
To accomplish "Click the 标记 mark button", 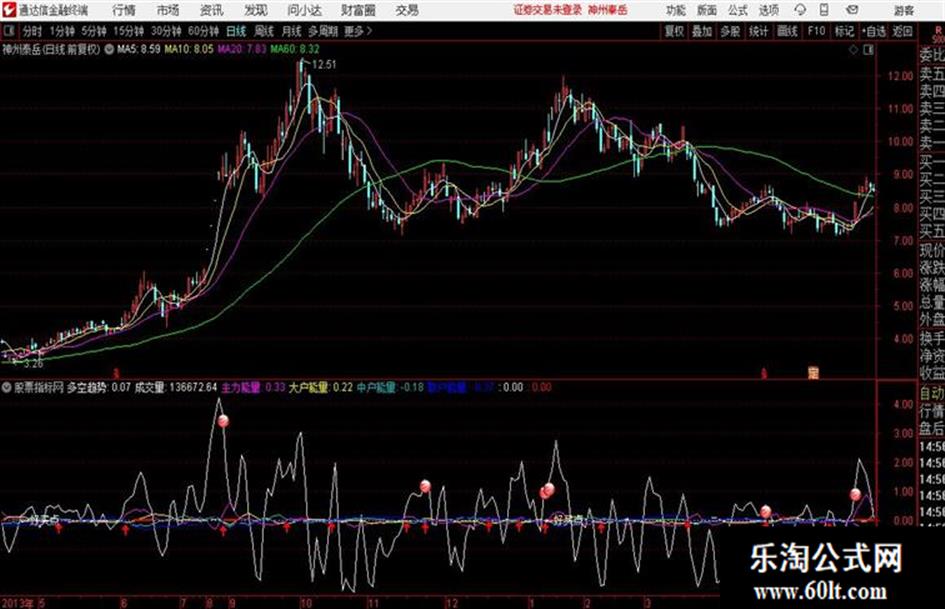I will [844, 31].
